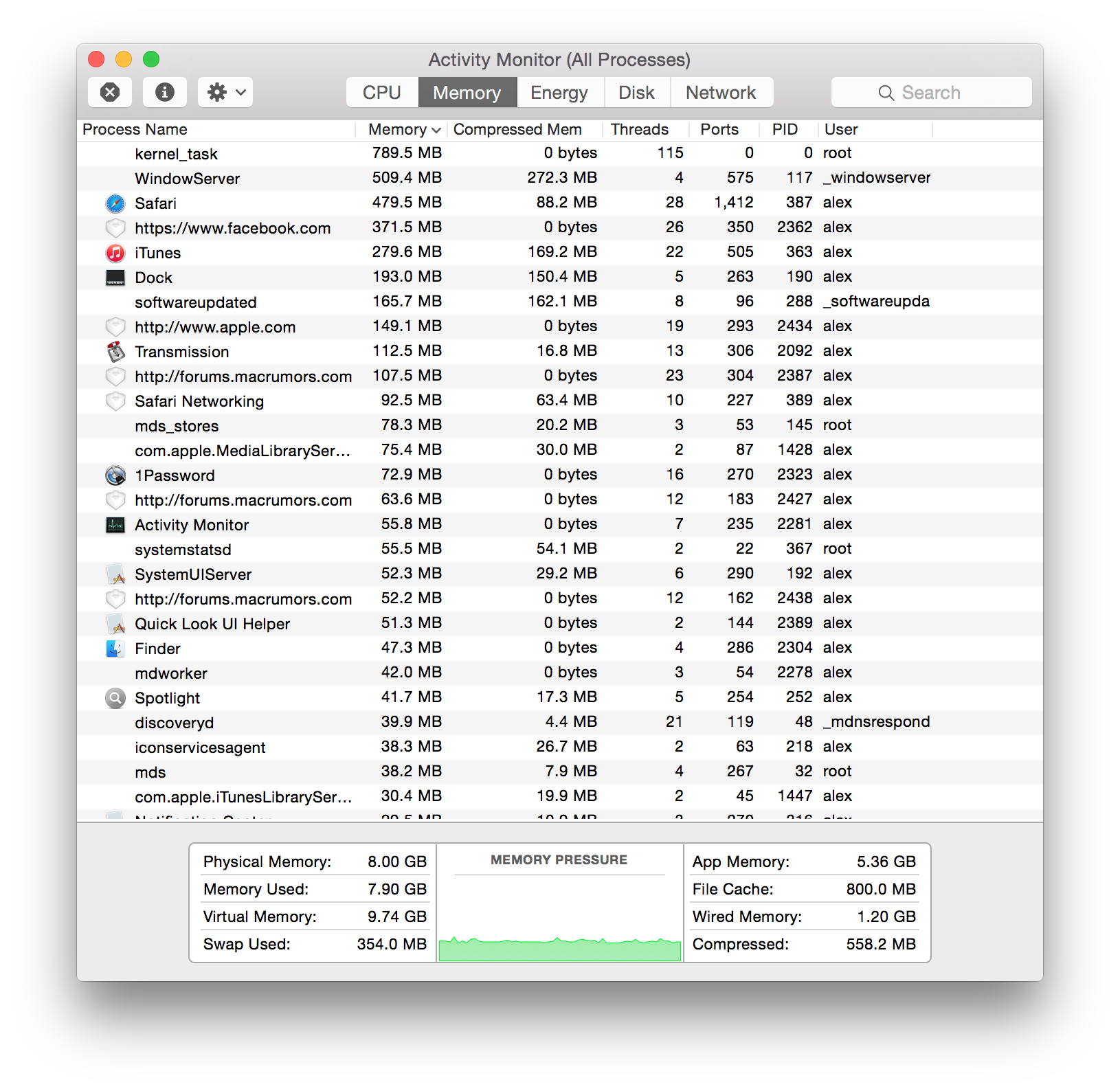This screenshot has height=1091, width=1120.
Task: Switch to the Network tab
Action: [x=721, y=92]
